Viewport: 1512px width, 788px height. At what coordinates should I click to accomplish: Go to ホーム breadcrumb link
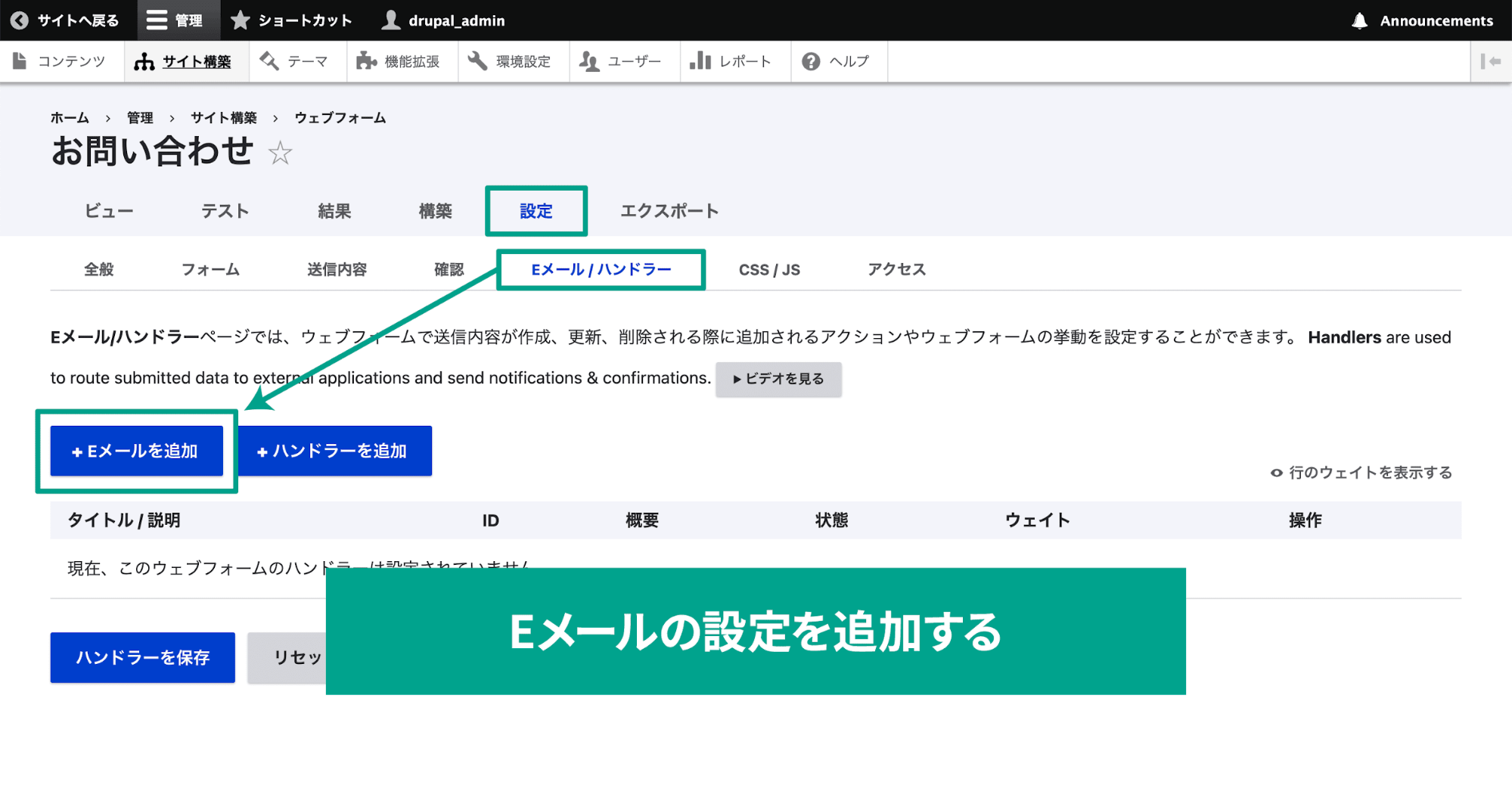70,118
